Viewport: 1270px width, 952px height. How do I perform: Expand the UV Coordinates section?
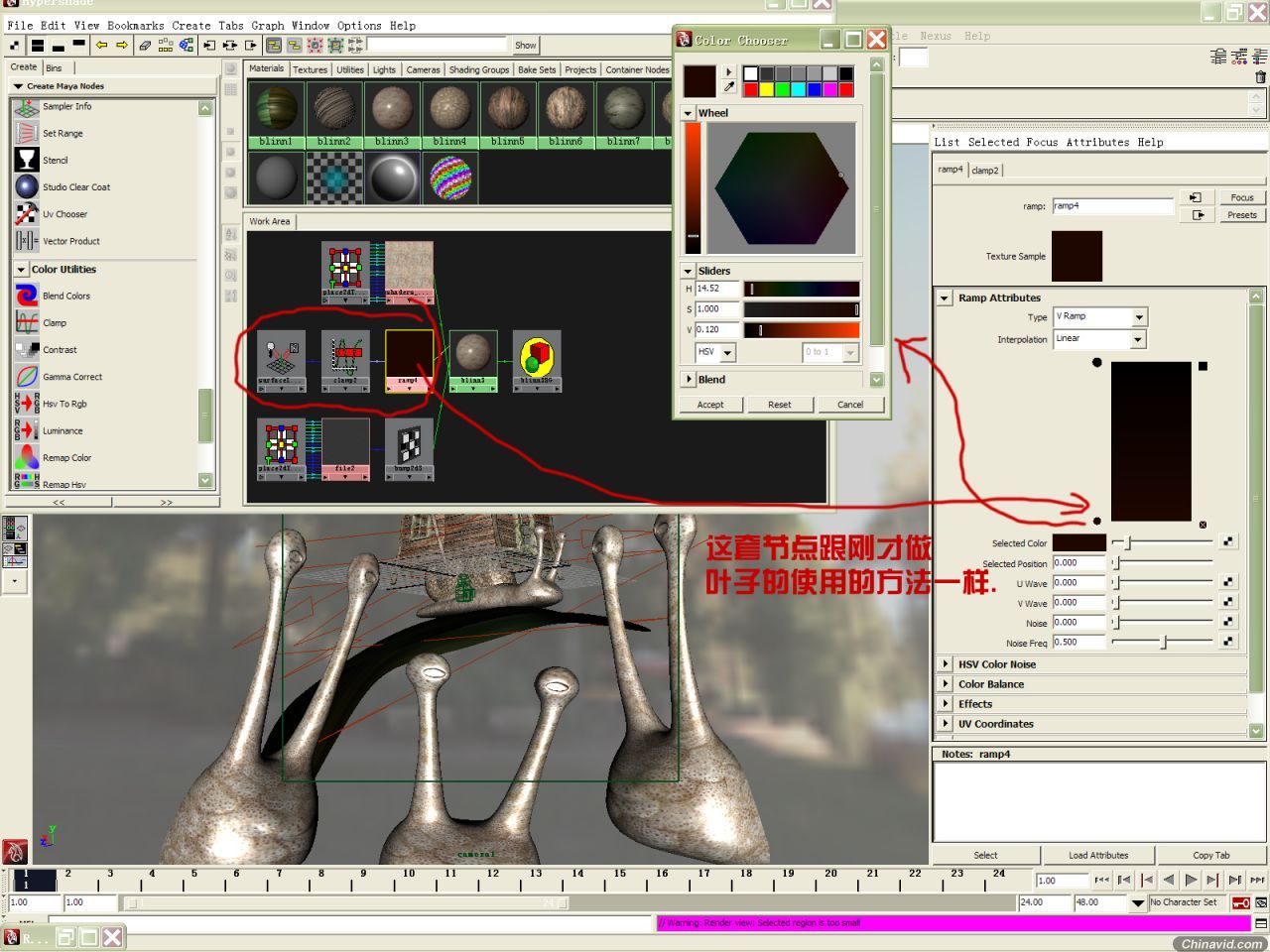946,724
